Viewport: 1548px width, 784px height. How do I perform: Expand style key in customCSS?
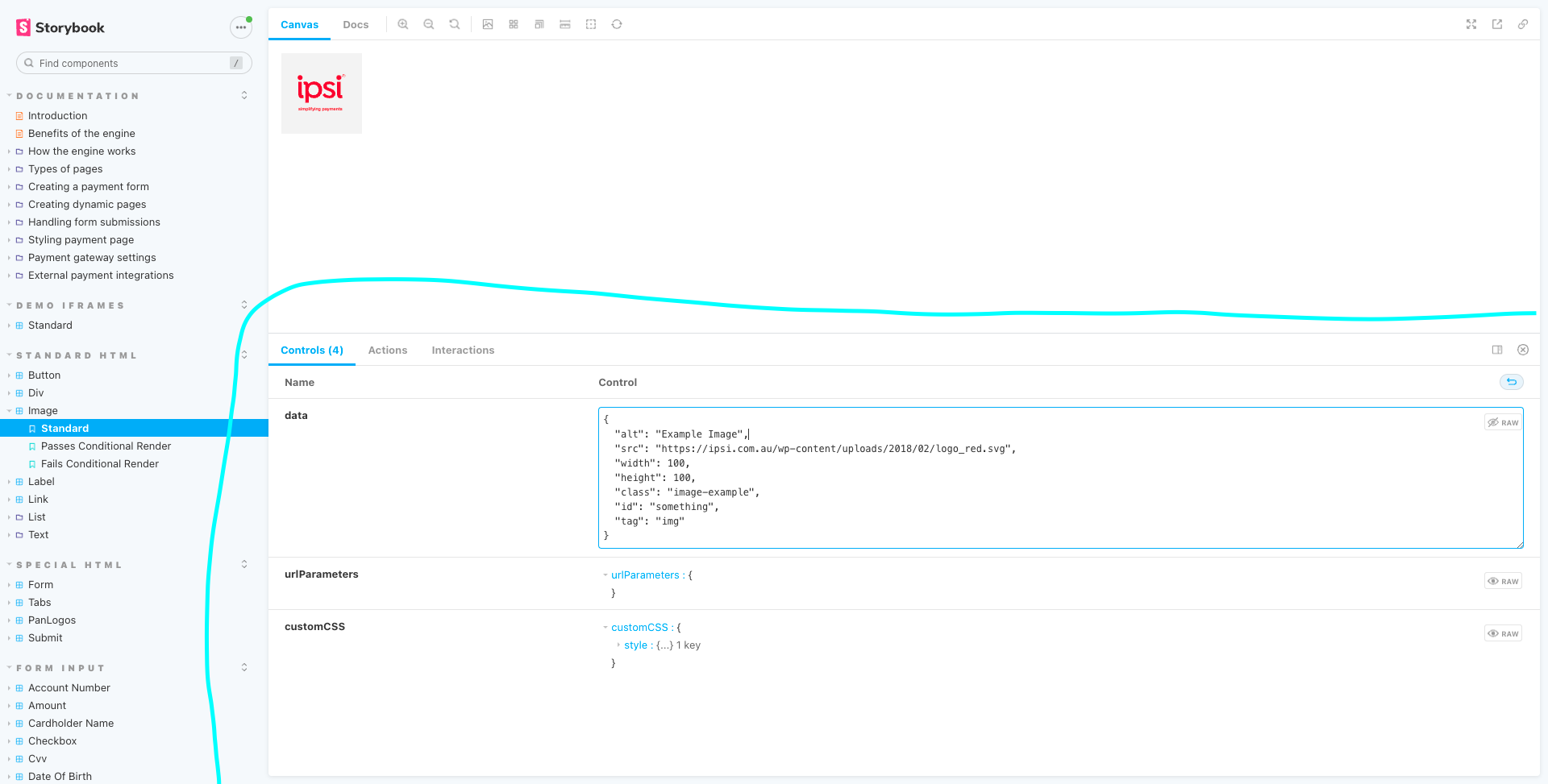635,645
